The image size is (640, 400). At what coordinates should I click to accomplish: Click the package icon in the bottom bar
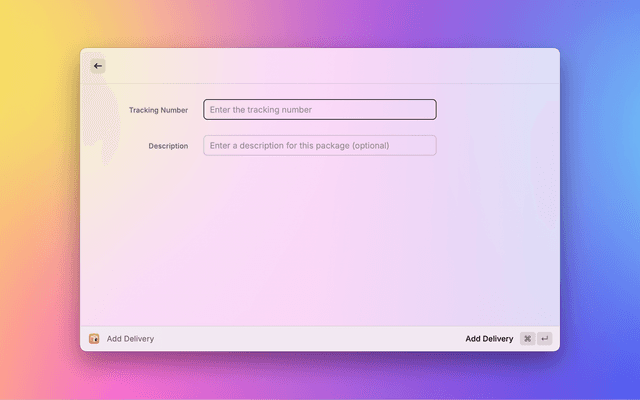[94, 339]
